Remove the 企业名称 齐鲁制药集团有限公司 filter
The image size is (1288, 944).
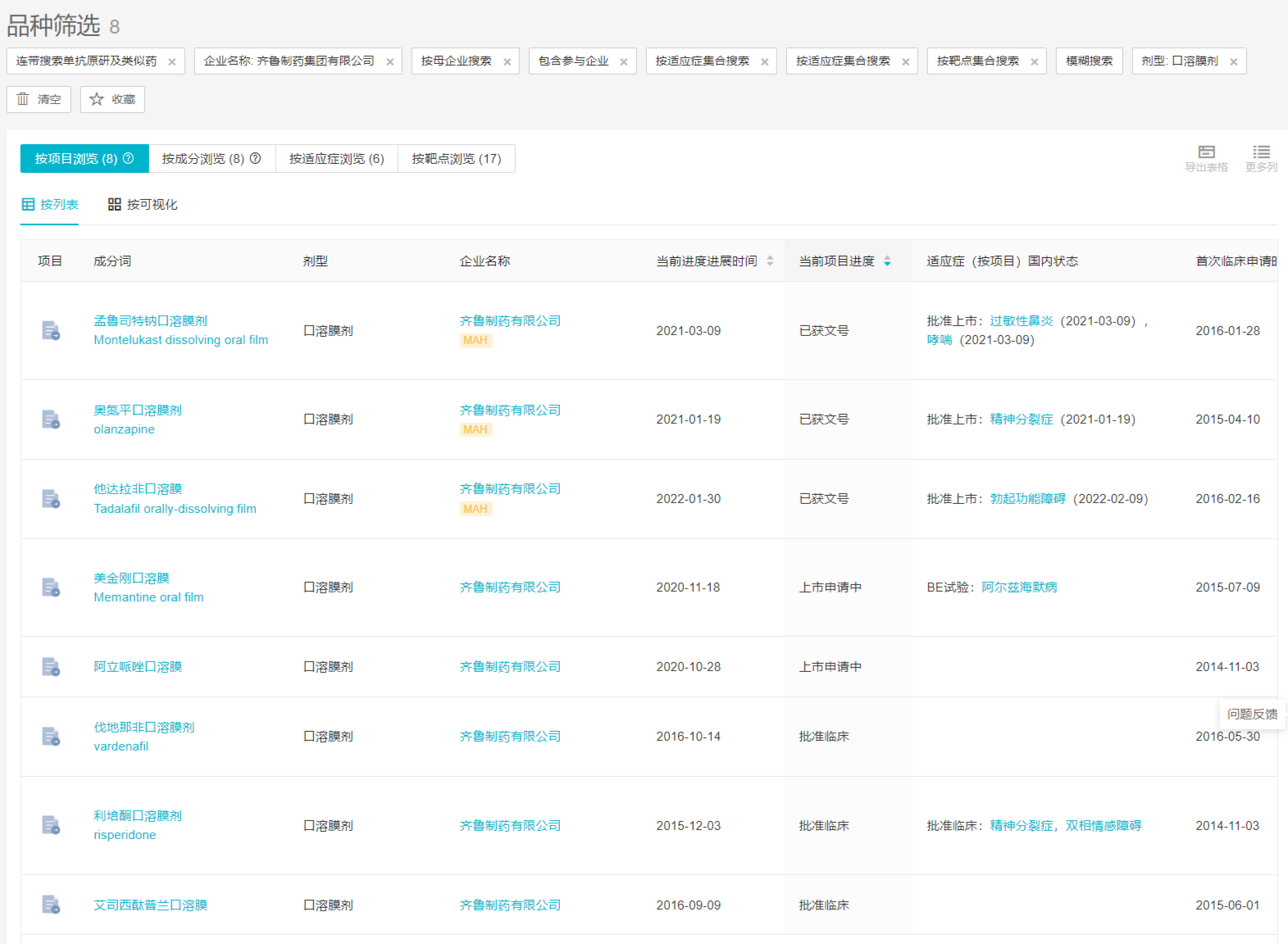click(x=389, y=61)
